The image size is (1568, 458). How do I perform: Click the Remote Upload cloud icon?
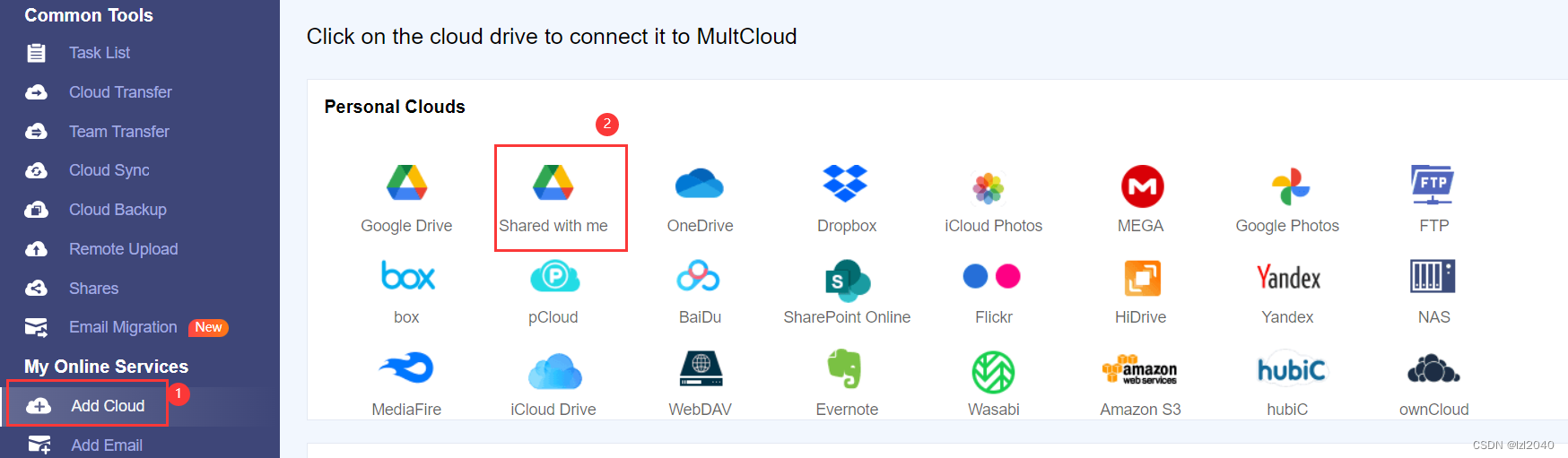point(36,249)
